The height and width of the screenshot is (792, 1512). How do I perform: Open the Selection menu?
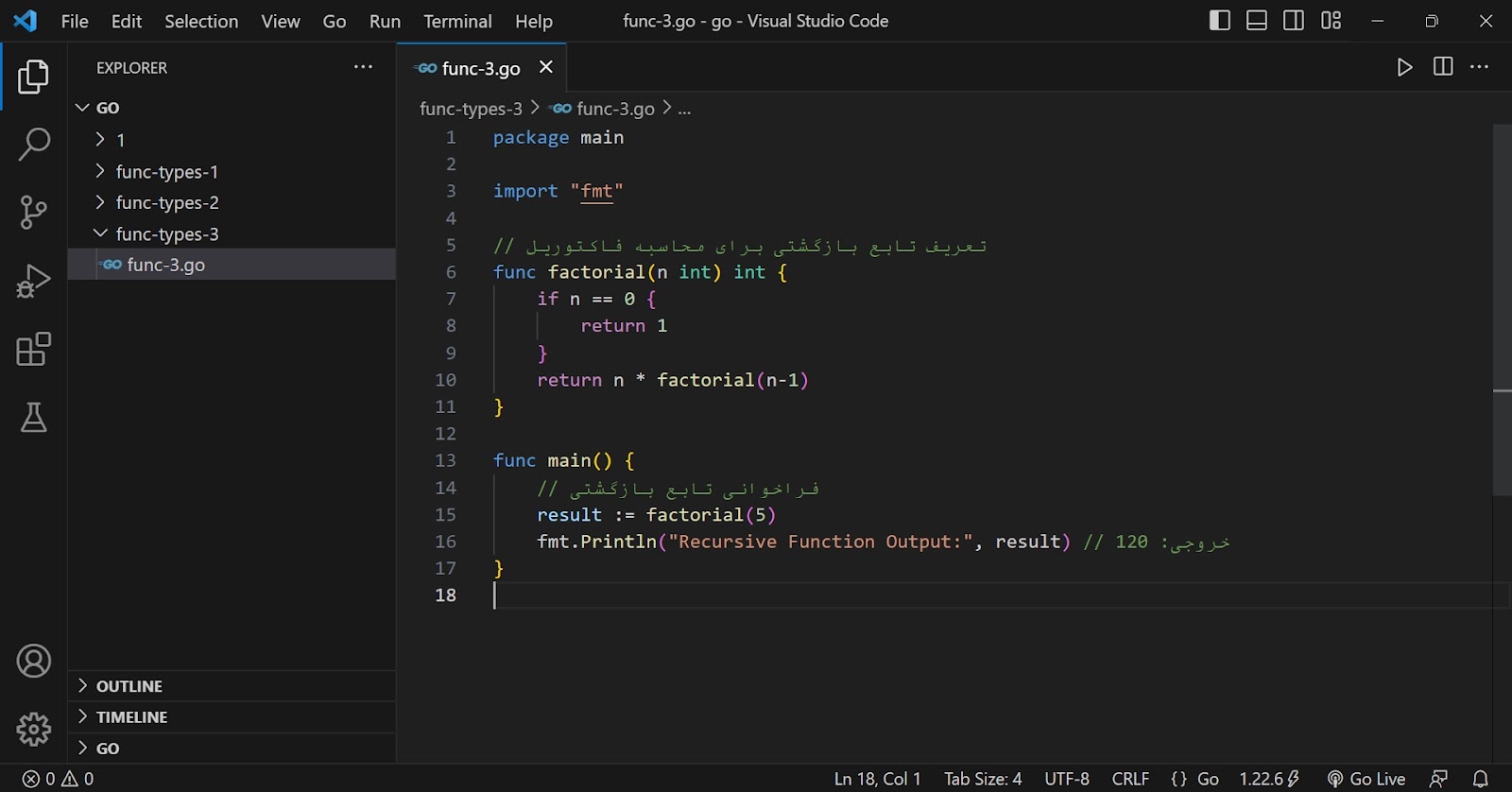pyautogui.click(x=201, y=21)
